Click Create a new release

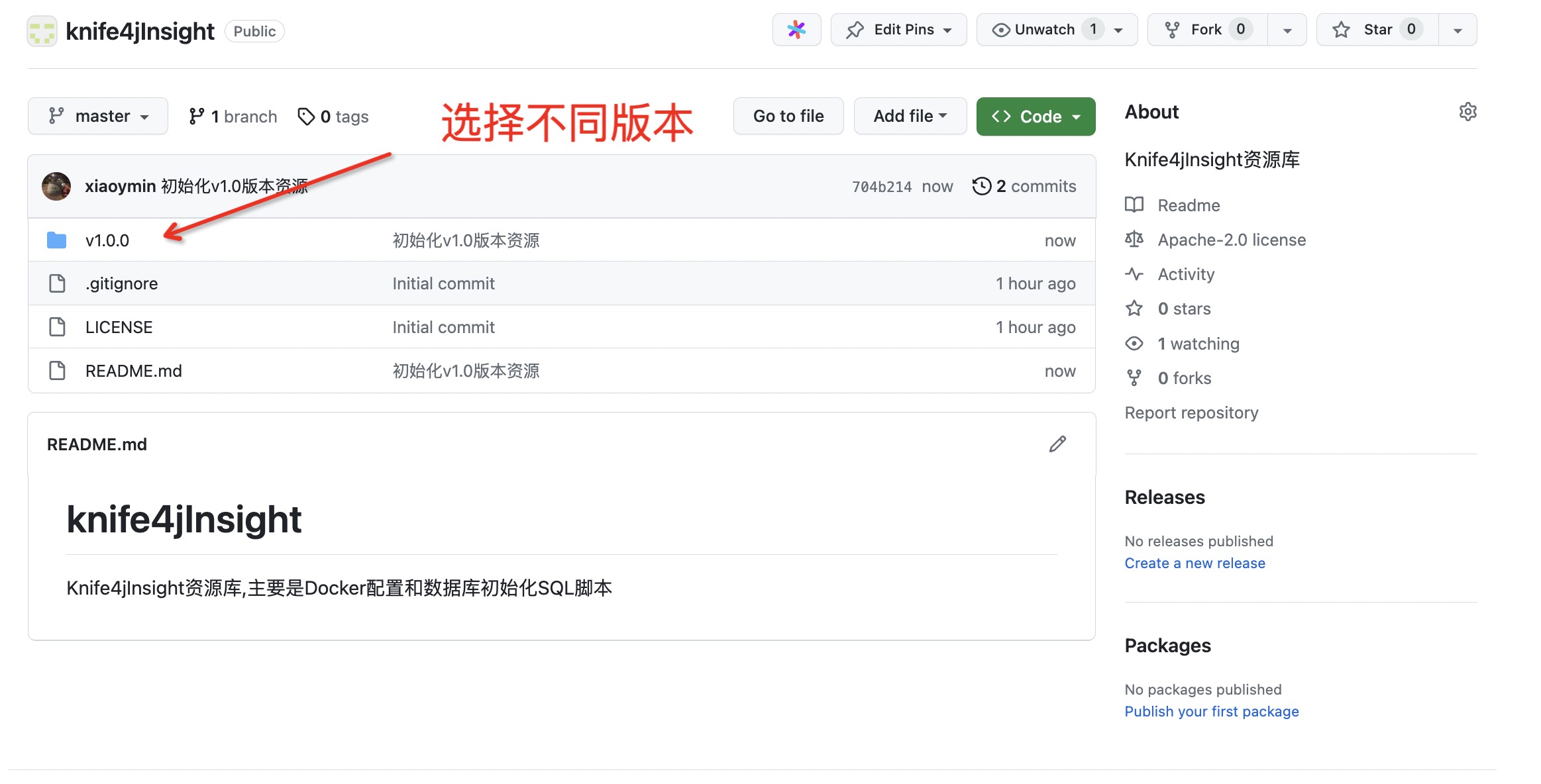[1195, 563]
